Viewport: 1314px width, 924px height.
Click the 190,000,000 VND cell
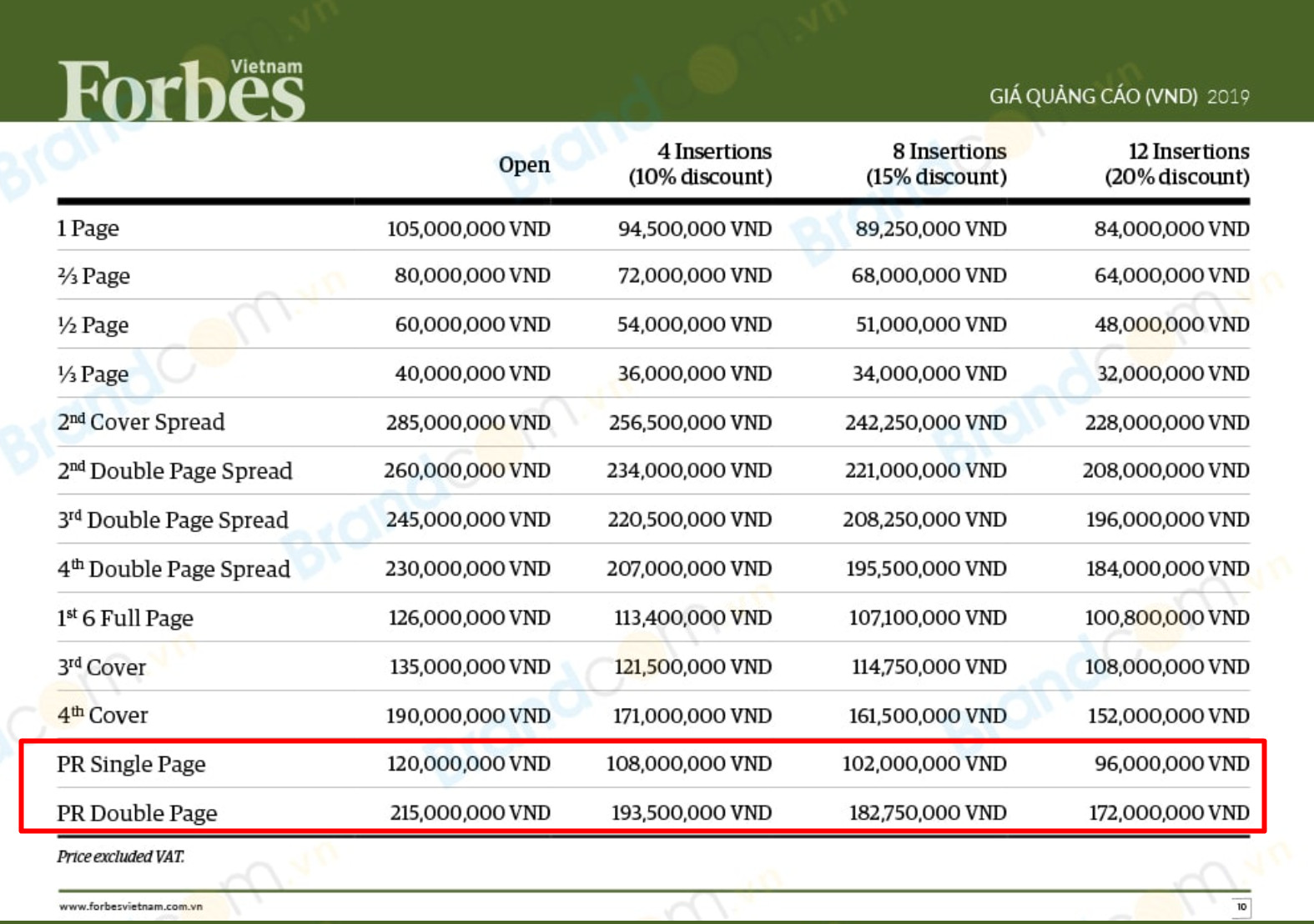point(468,716)
